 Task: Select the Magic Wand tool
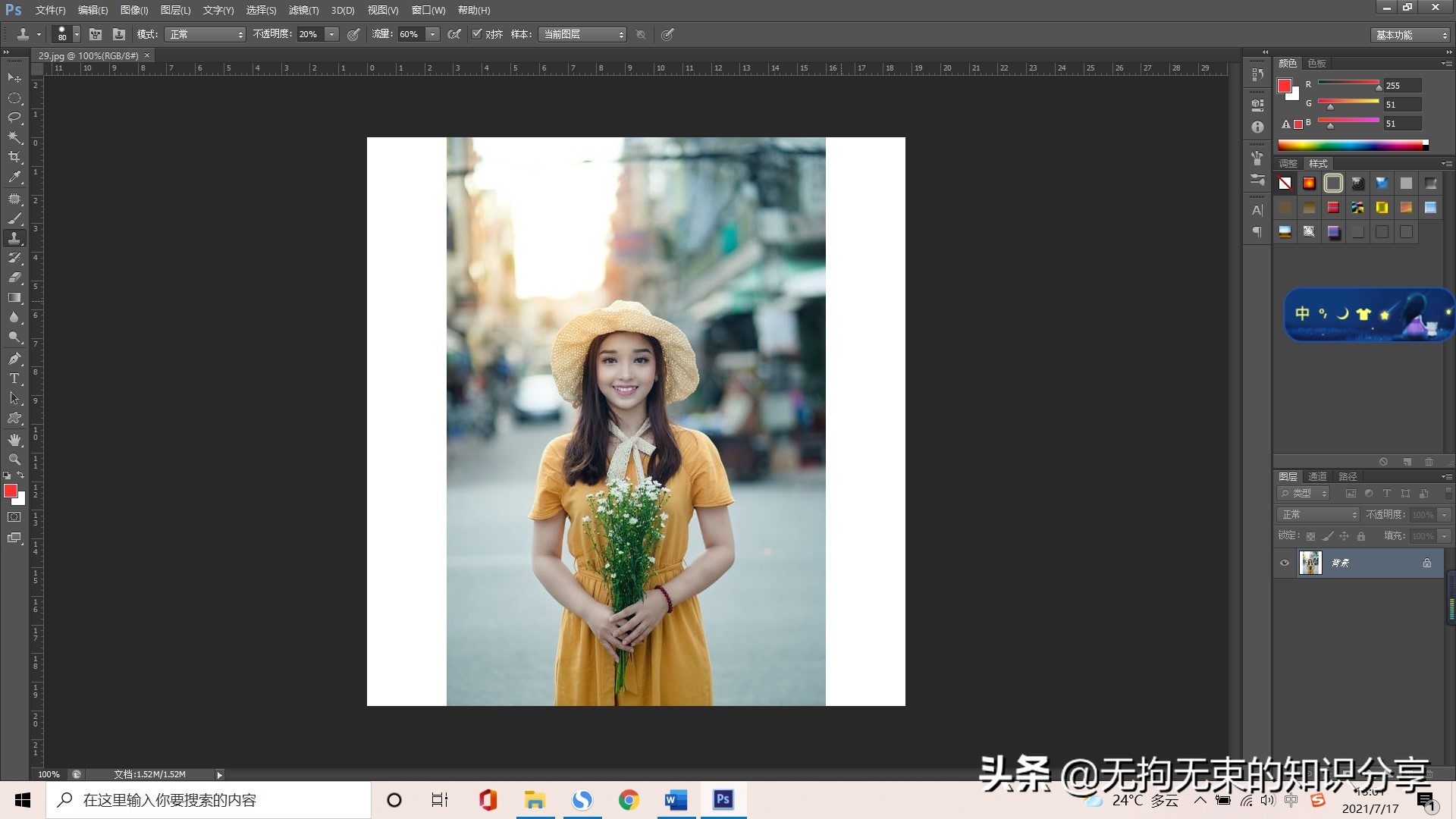click(14, 137)
